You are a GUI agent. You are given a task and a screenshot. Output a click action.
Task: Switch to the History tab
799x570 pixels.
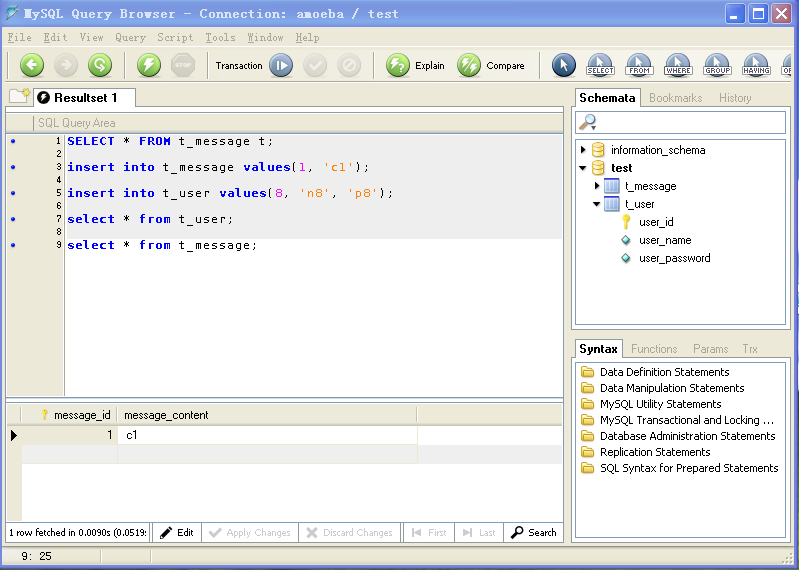pos(735,98)
